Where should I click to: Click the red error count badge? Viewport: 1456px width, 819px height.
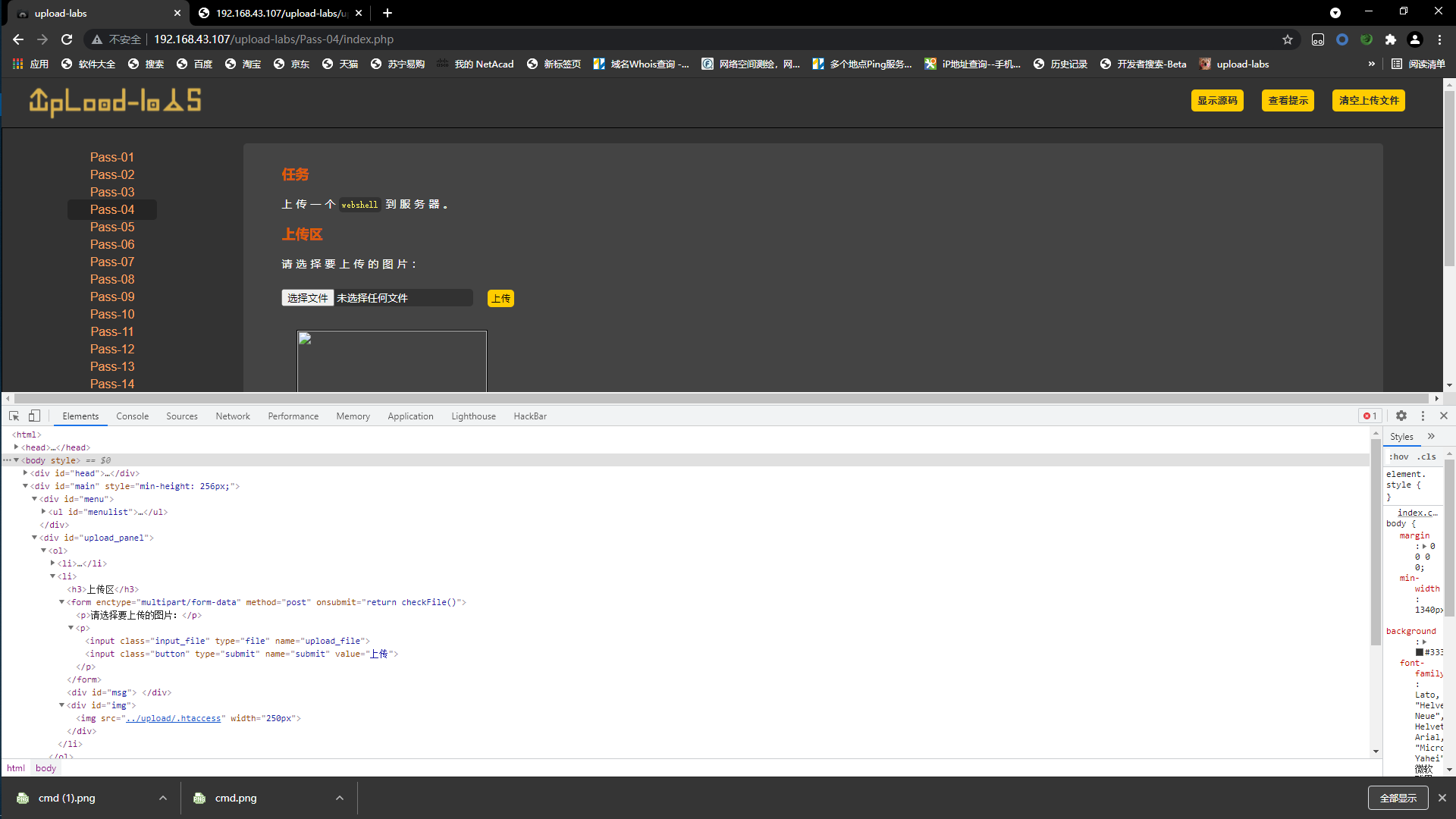(1370, 416)
